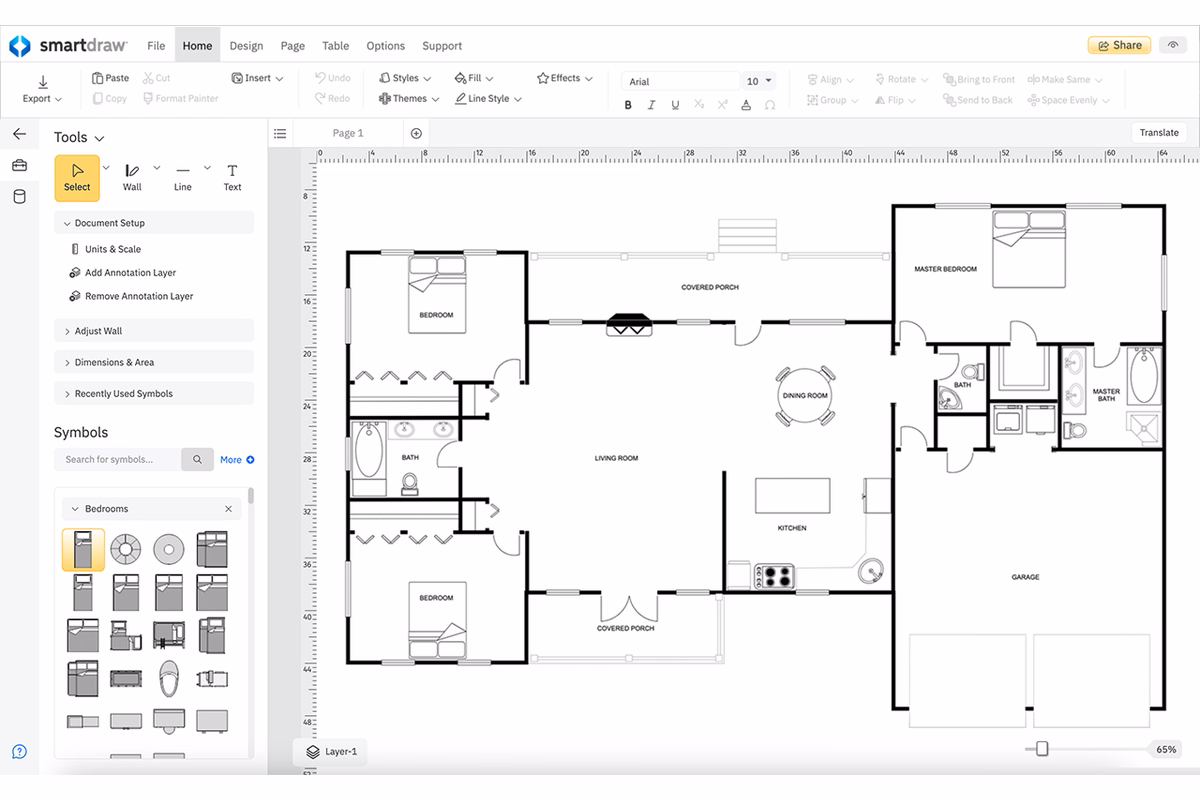1200x800 pixels.
Task: Expand the Dimensions & Area section
Action: [154, 362]
